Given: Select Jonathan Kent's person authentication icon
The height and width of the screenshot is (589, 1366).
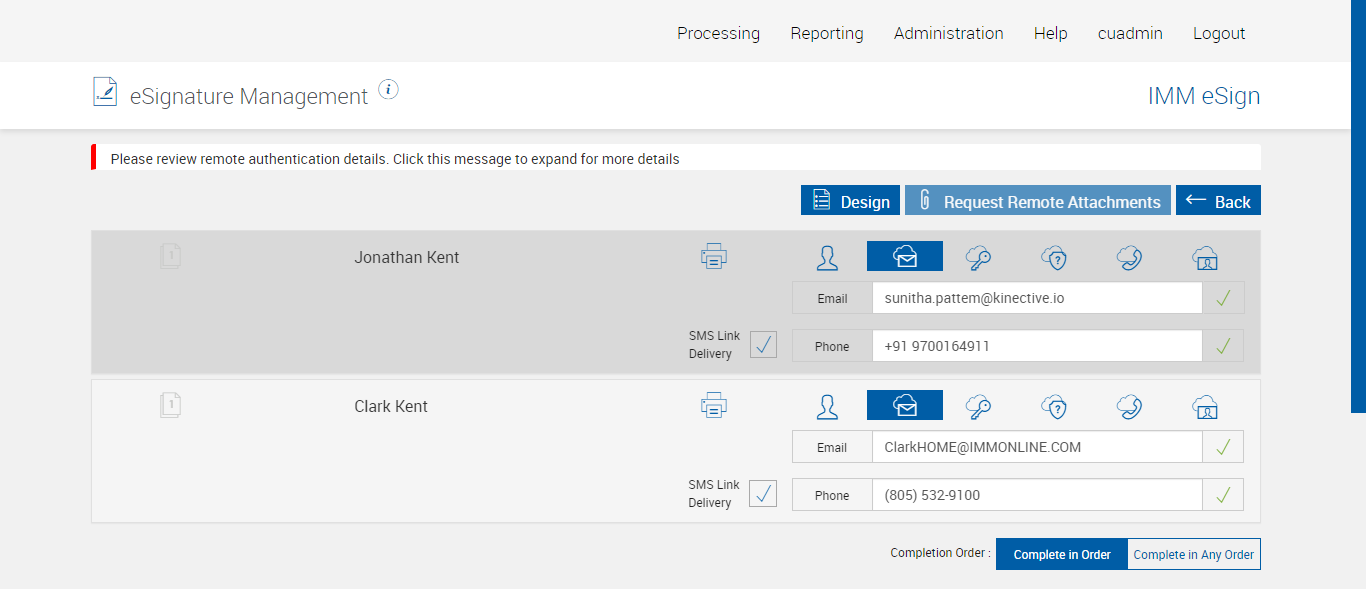Looking at the screenshot, I should pyautogui.click(x=827, y=258).
